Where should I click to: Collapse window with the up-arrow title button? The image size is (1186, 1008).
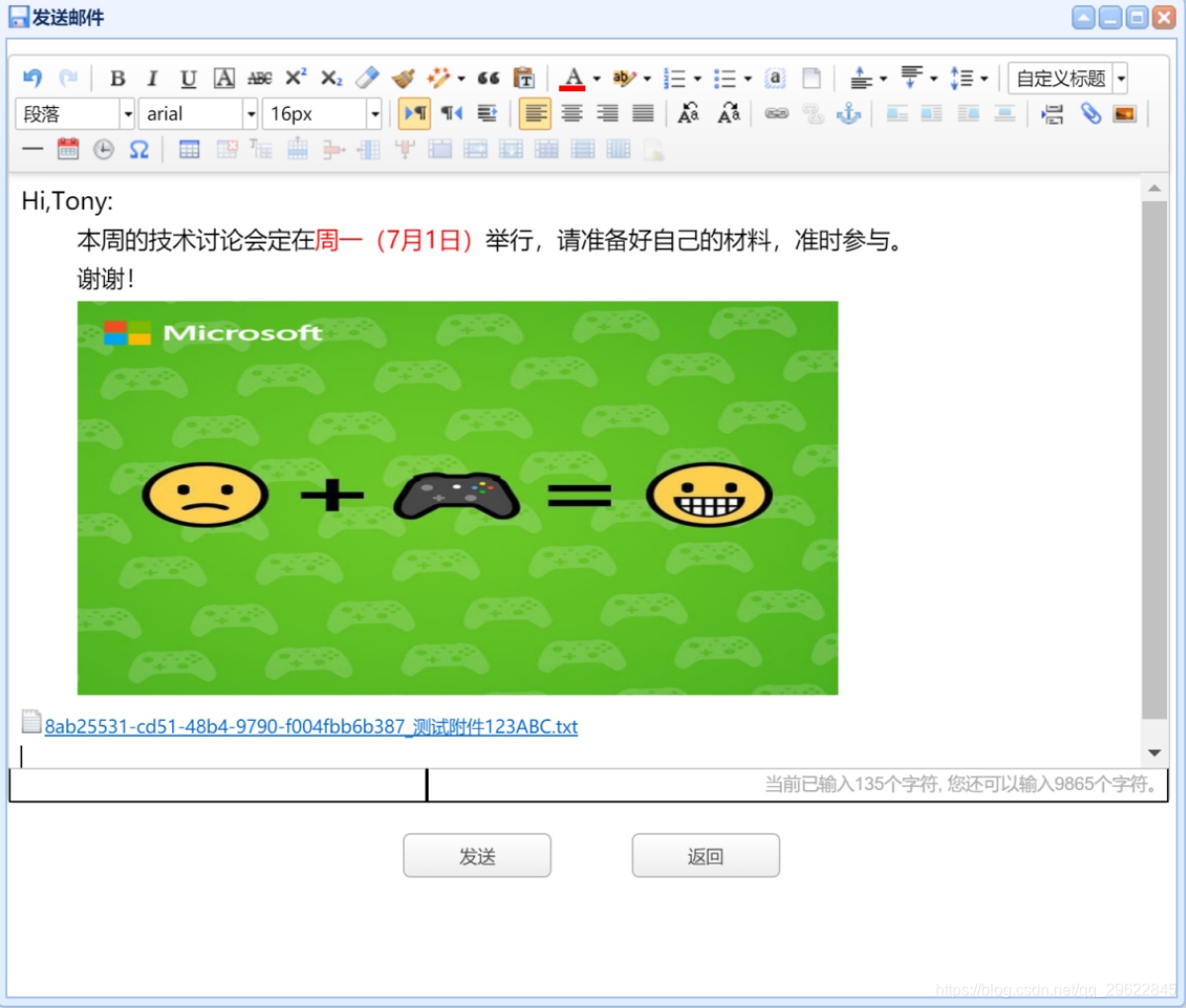coord(1083,17)
